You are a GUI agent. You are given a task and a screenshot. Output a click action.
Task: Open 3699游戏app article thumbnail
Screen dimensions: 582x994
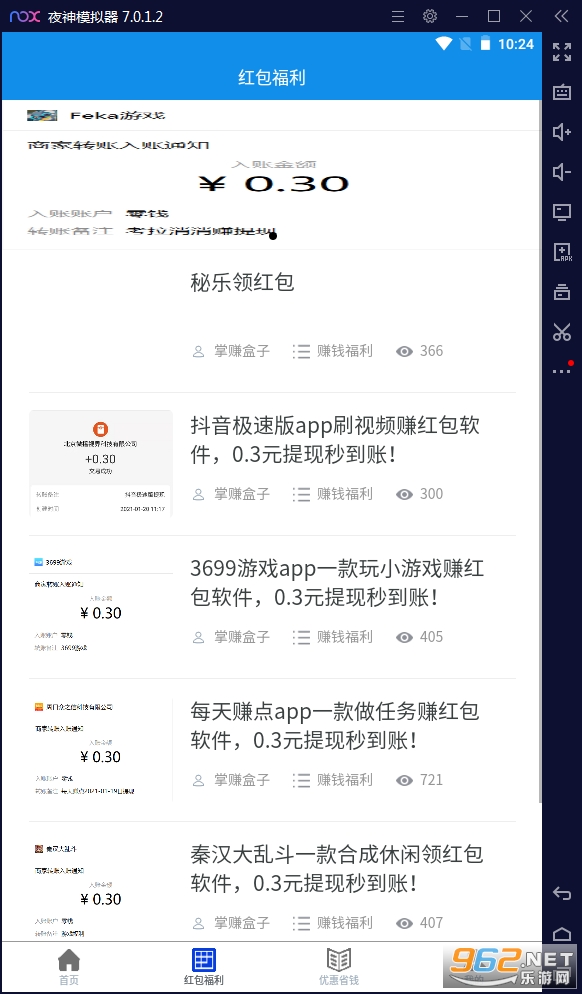(101, 606)
